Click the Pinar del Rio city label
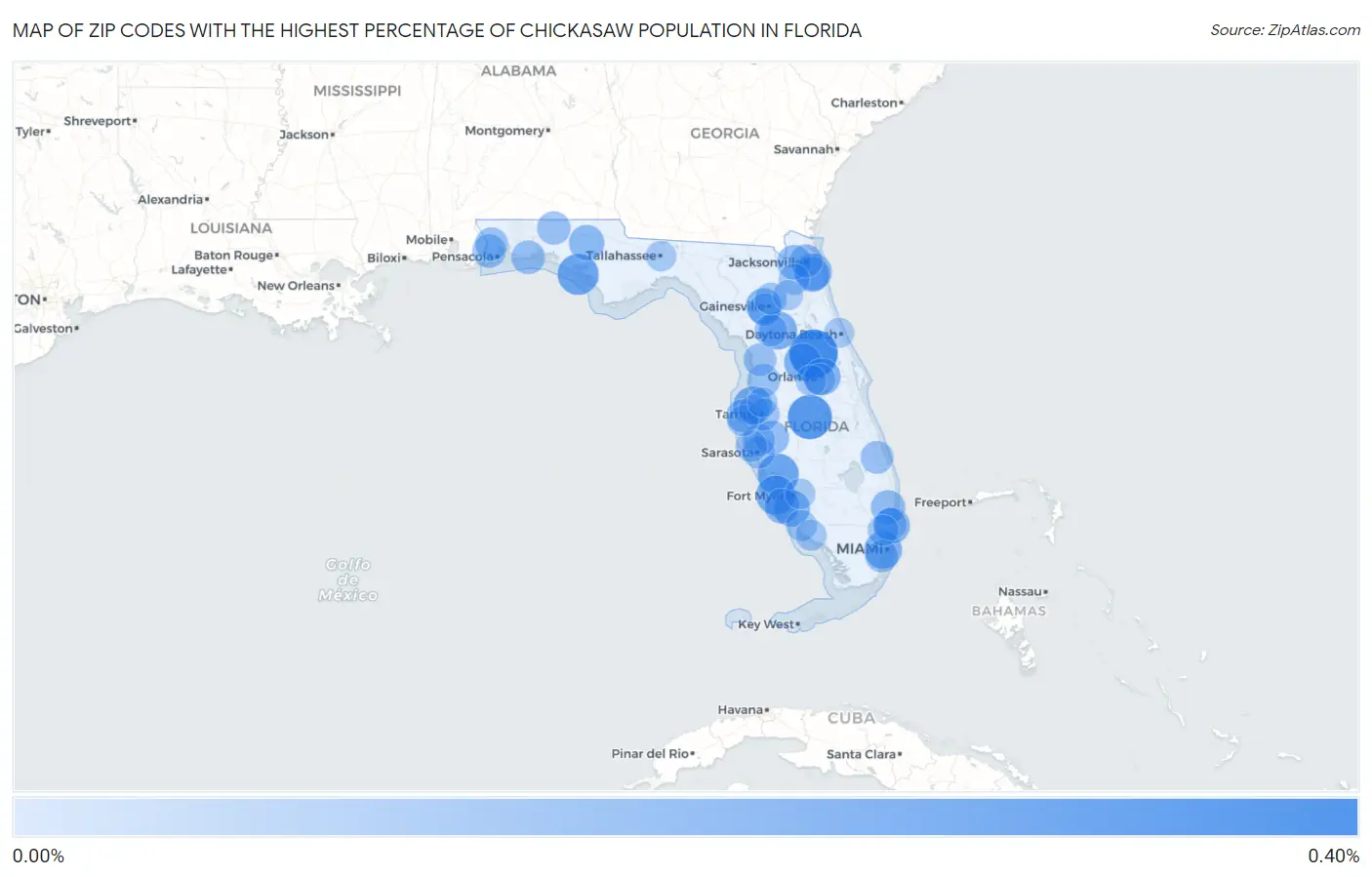The width and height of the screenshot is (1372, 877). (651, 753)
